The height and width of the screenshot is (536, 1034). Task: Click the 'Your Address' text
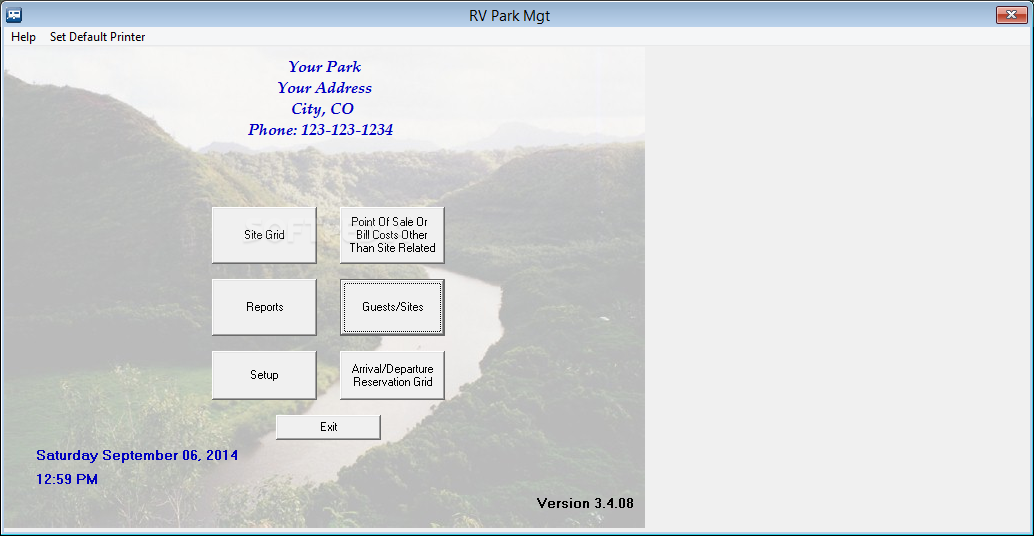pos(324,88)
